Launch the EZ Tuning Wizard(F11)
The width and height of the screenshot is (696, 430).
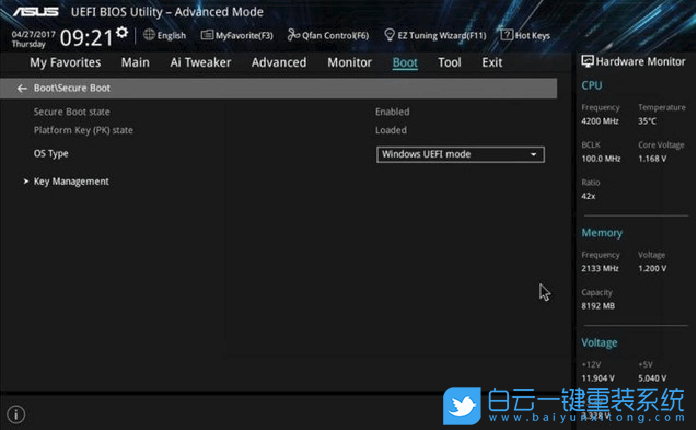tap(435, 35)
